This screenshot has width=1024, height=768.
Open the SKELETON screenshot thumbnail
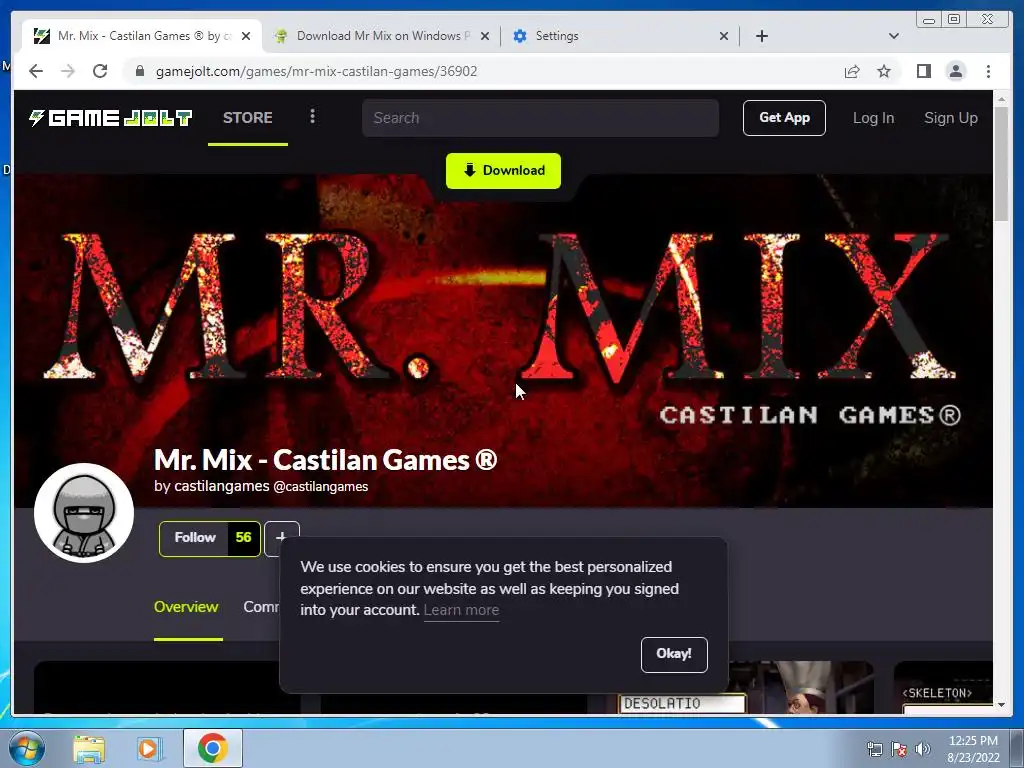coord(943,688)
